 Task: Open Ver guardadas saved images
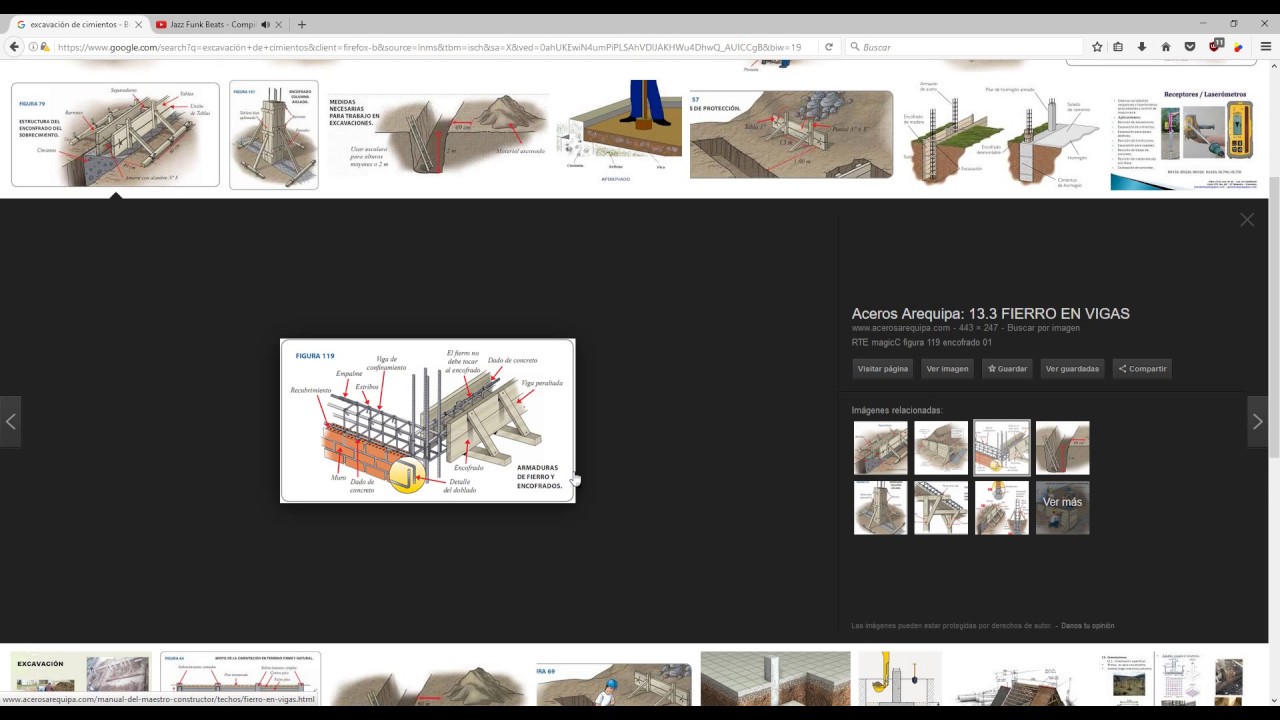point(1072,369)
